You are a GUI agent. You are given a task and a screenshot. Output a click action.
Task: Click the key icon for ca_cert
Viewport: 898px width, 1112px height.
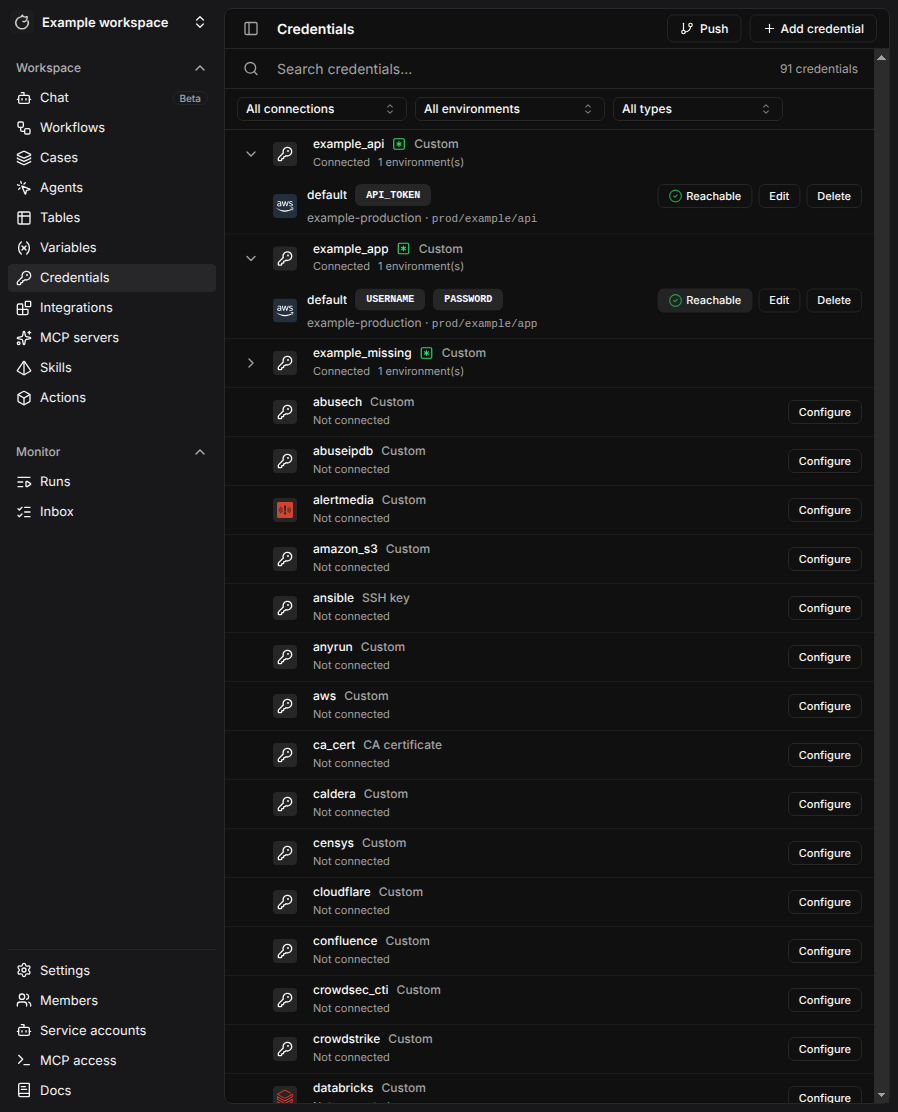coord(285,755)
